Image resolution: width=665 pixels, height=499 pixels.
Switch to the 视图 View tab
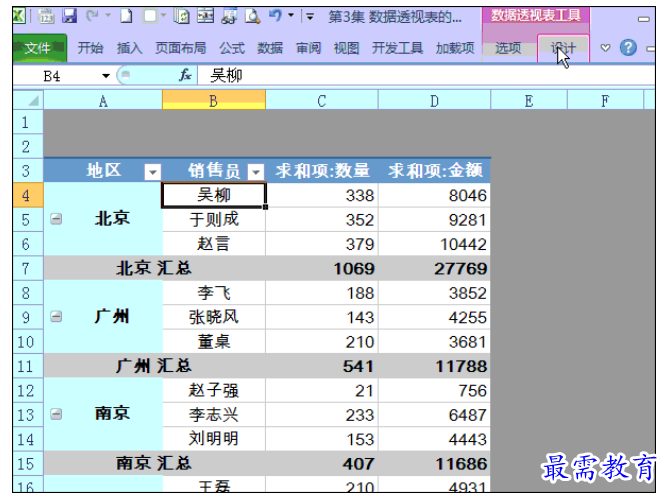[x=346, y=48]
